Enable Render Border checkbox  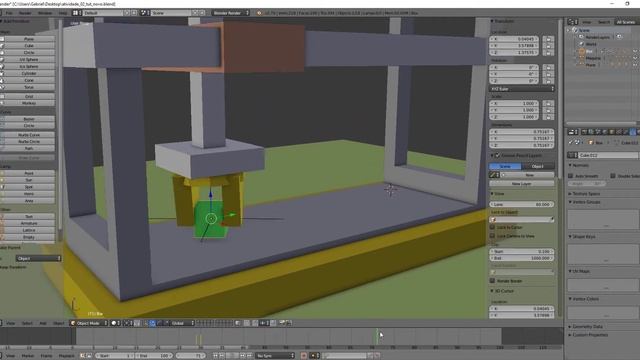pos(492,281)
